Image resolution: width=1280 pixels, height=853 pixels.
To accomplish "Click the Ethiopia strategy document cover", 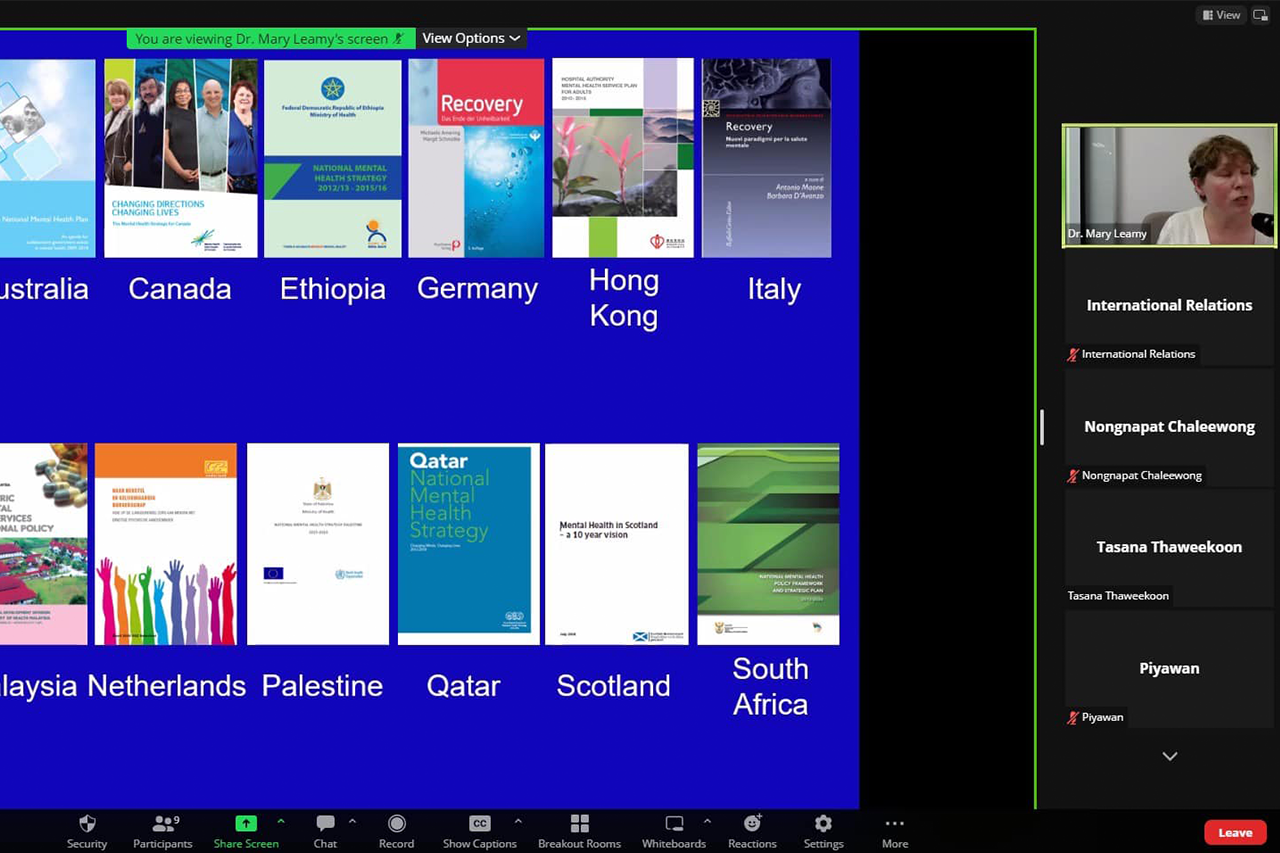I will click(x=332, y=158).
